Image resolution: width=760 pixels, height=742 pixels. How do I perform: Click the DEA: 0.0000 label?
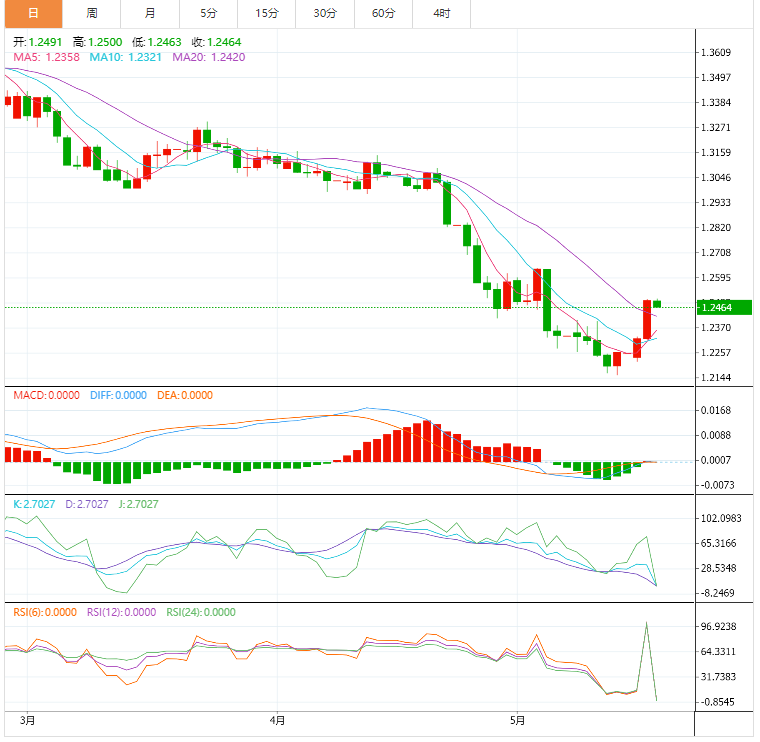(185, 395)
